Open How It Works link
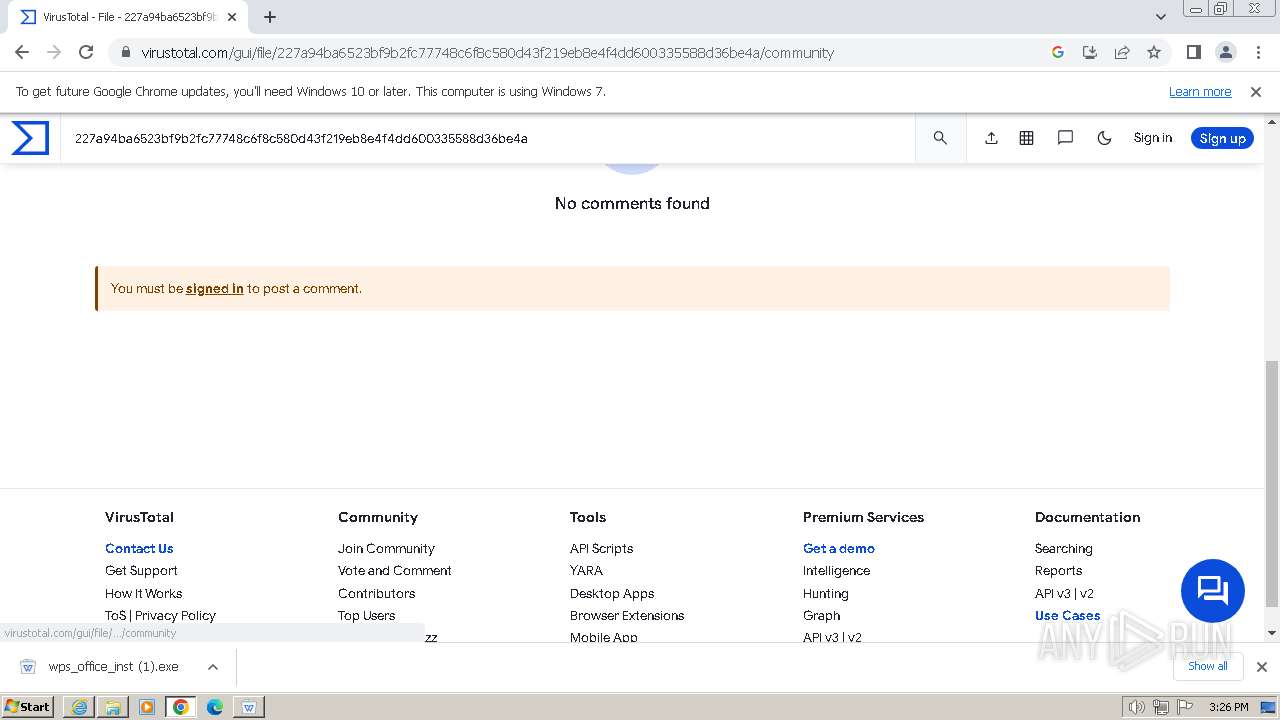 tap(143, 593)
